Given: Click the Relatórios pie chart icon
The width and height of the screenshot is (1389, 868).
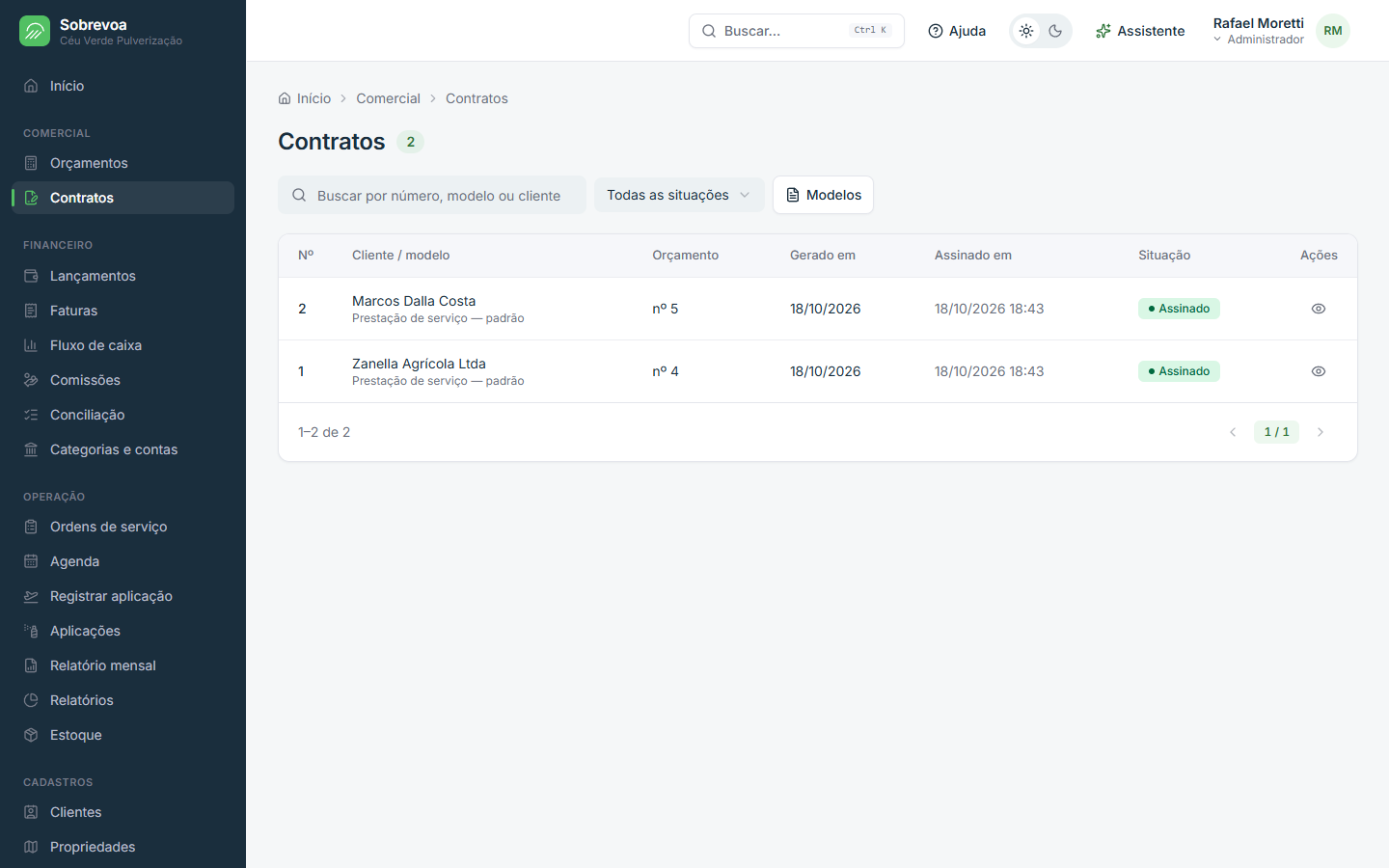Looking at the screenshot, I should (31, 700).
